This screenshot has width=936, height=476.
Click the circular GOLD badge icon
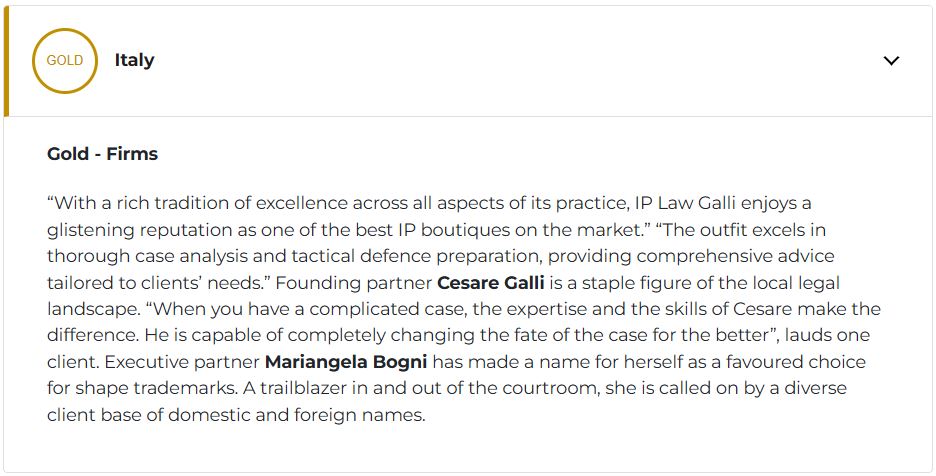tap(65, 60)
